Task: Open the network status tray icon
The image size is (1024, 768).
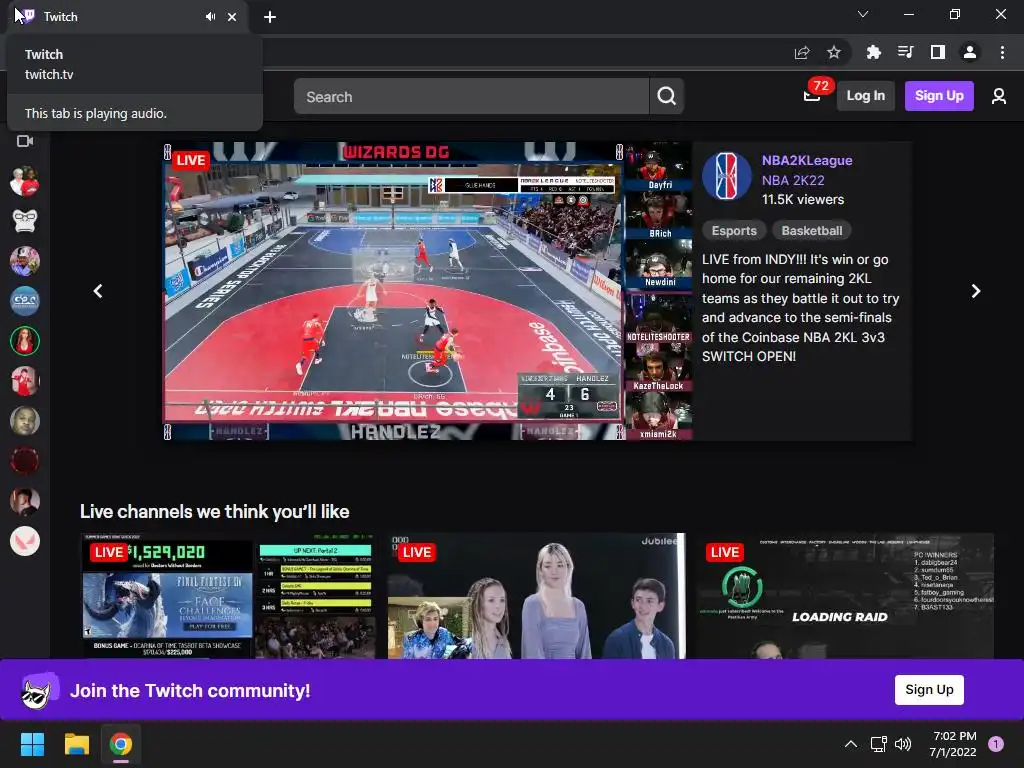Action: point(878,744)
